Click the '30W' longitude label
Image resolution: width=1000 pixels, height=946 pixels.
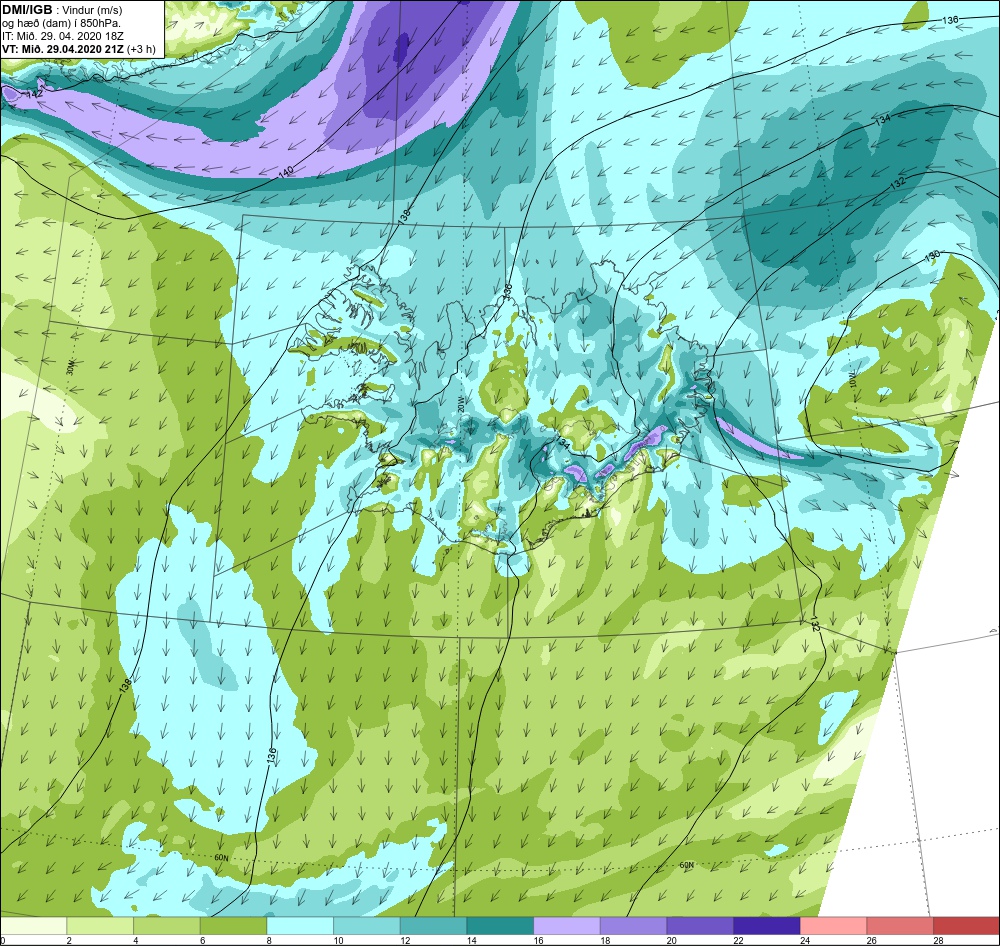pyautogui.click(x=70, y=367)
